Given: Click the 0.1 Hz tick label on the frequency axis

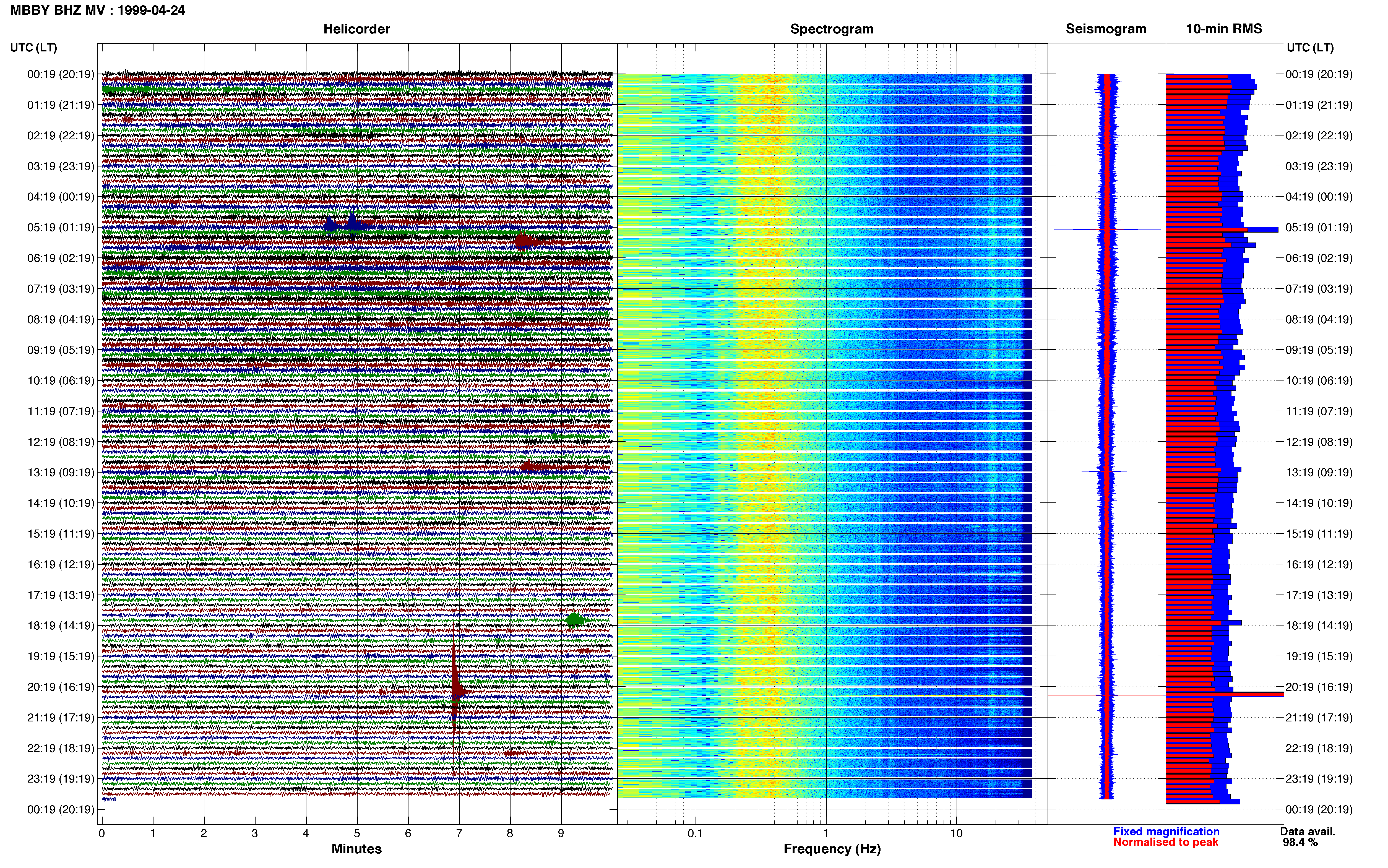Looking at the screenshot, I should pos(695,833).
